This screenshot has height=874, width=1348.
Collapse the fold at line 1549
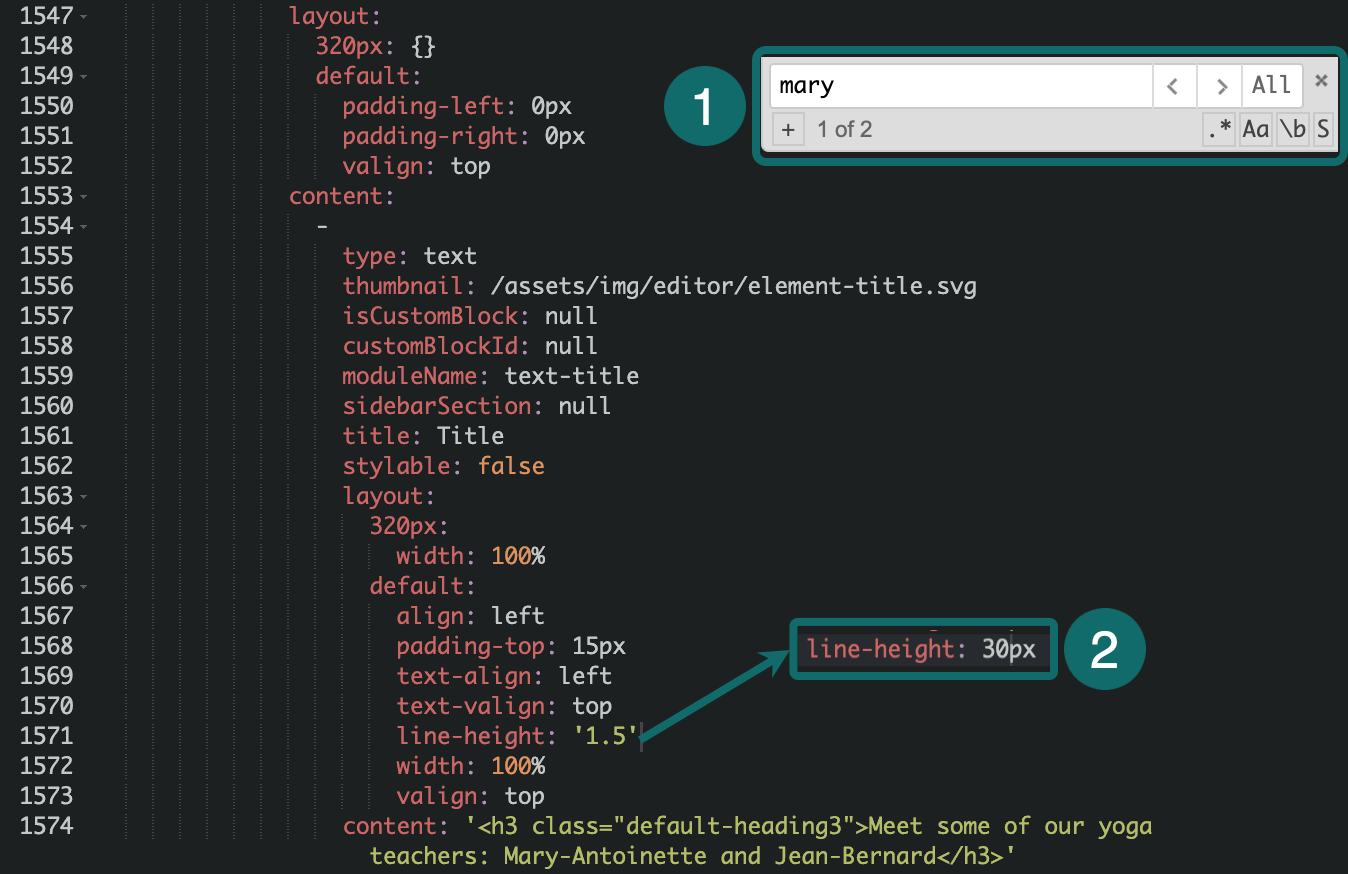coord(83,77)
